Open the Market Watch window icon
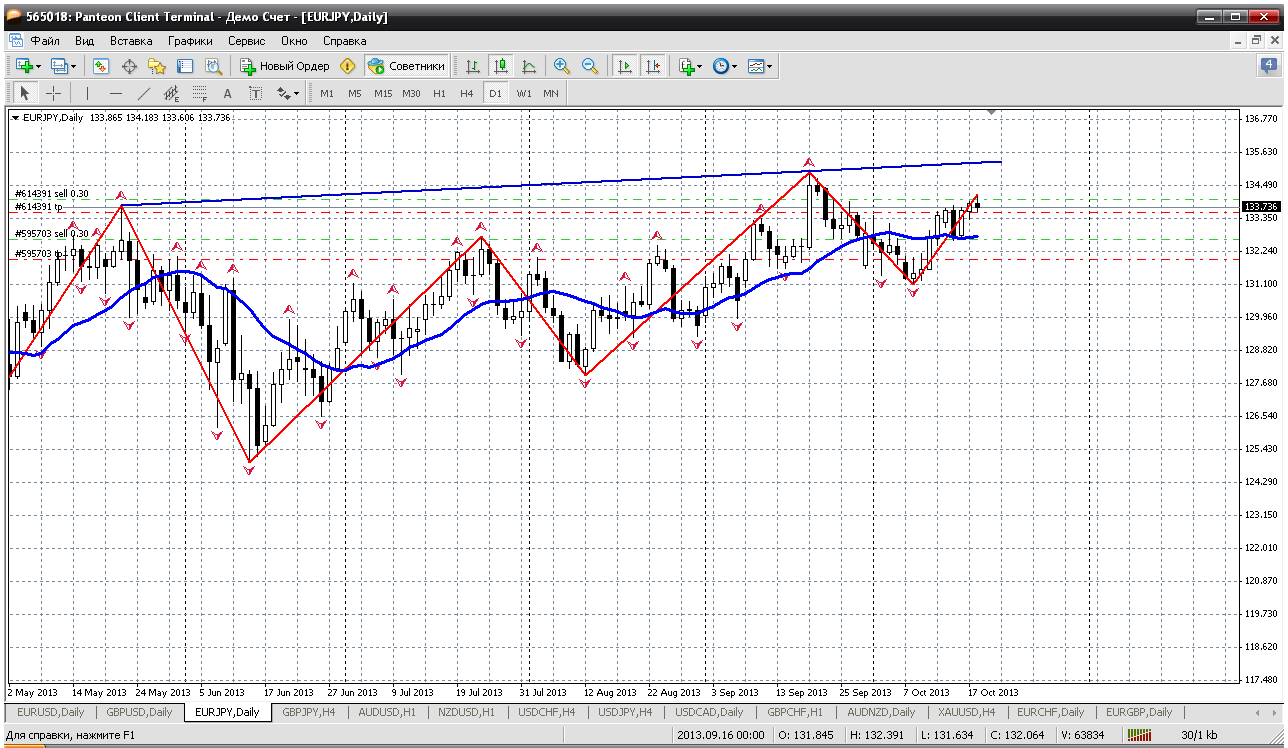Screen dimensions: 1288x748 pyautogui.click(x=101, y=66)
